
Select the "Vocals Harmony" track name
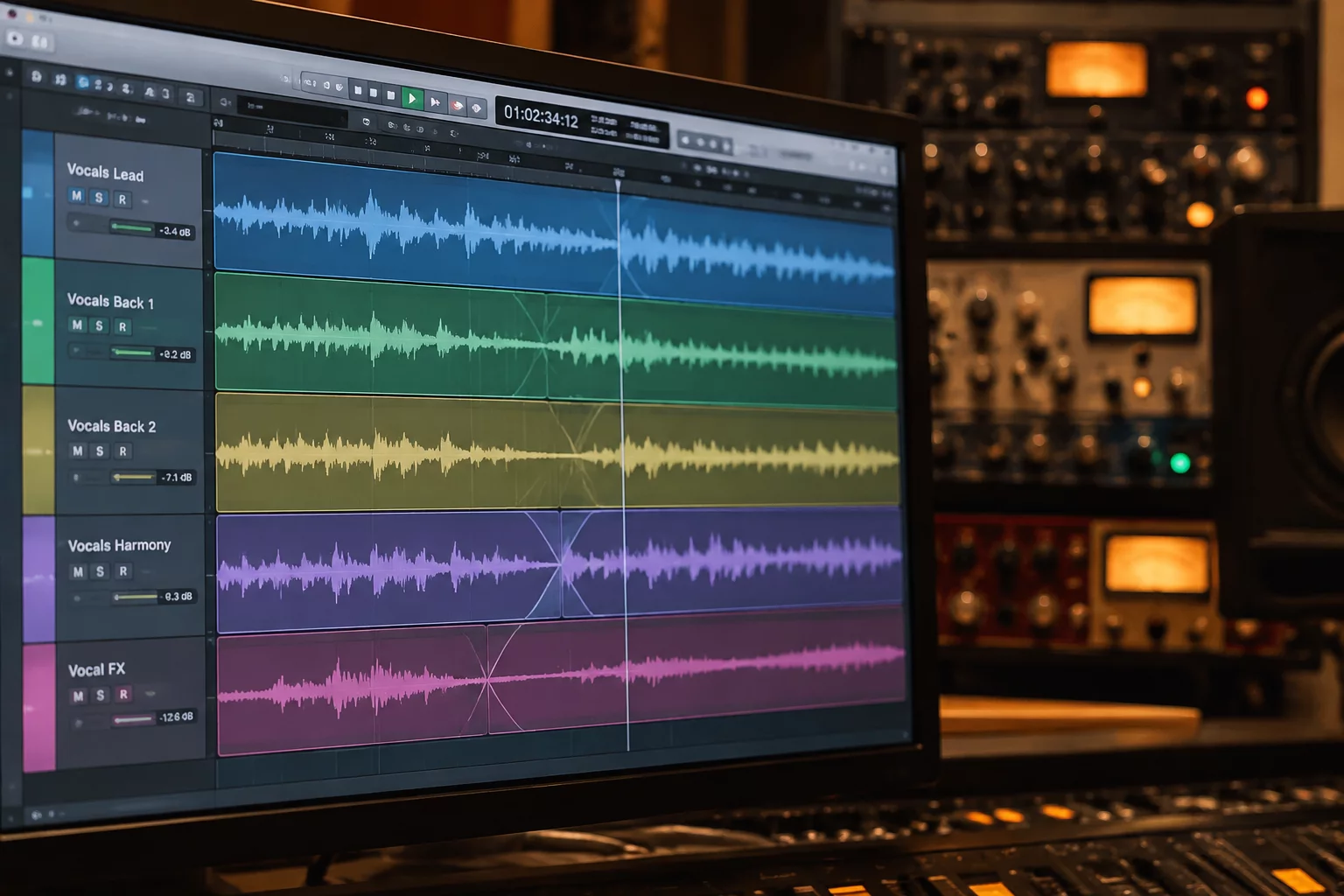pyautogui.click(x=120, y=545)
